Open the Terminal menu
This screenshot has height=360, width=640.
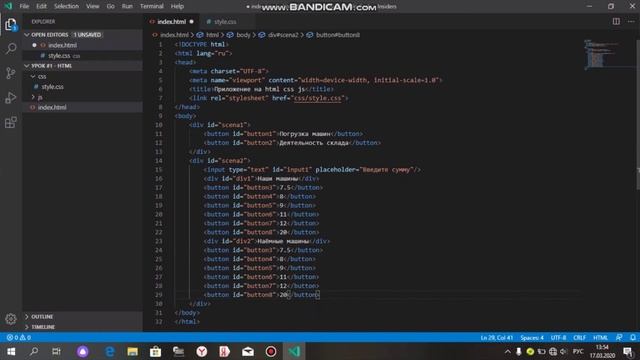(152, 6)
